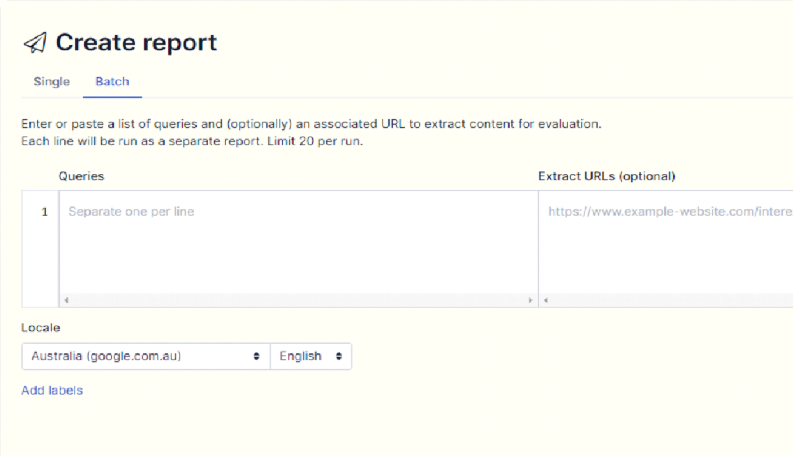The height and width of the screenshot is (456, 793).
Task: Click the Queries column label
Action: (x=81, y=176)
